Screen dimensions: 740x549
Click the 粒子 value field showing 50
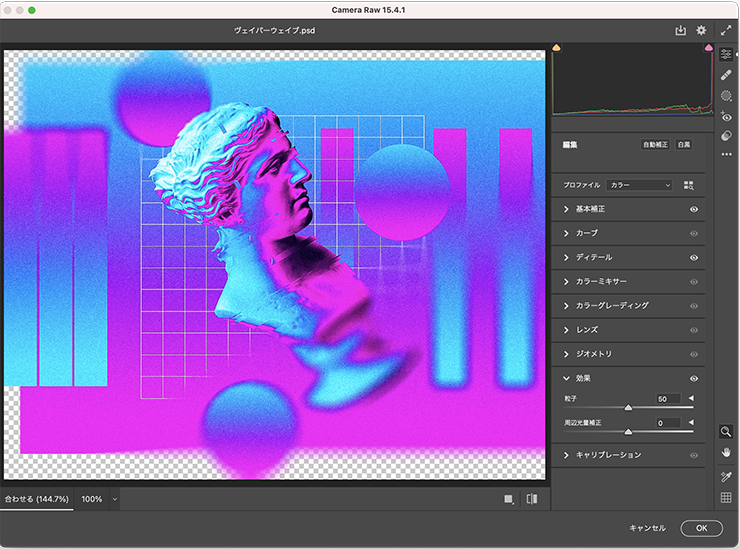click(x=668, y=399)
